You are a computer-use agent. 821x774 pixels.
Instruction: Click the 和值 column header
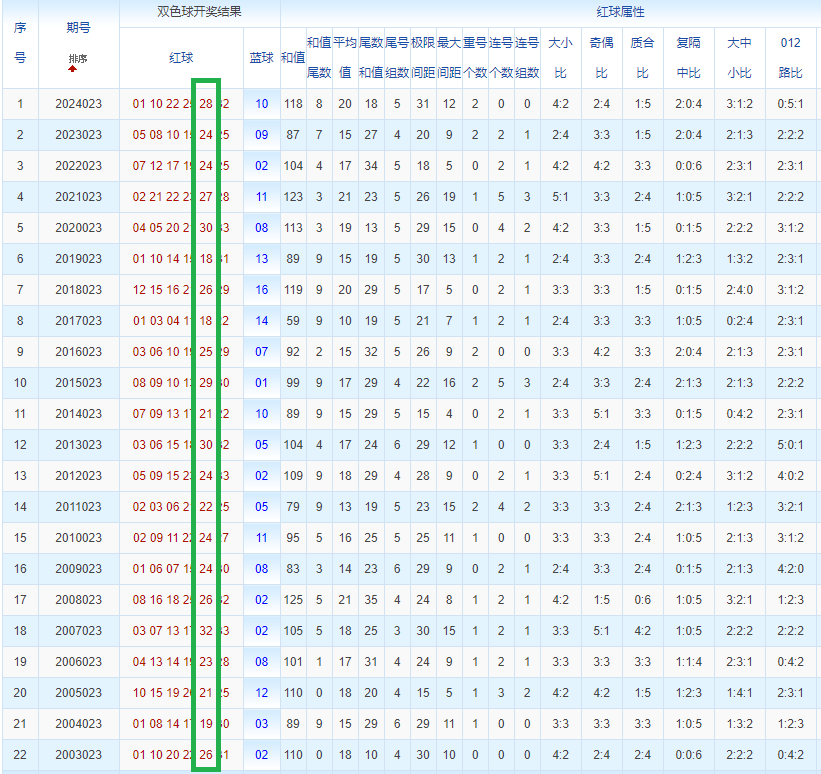(293, 58)
